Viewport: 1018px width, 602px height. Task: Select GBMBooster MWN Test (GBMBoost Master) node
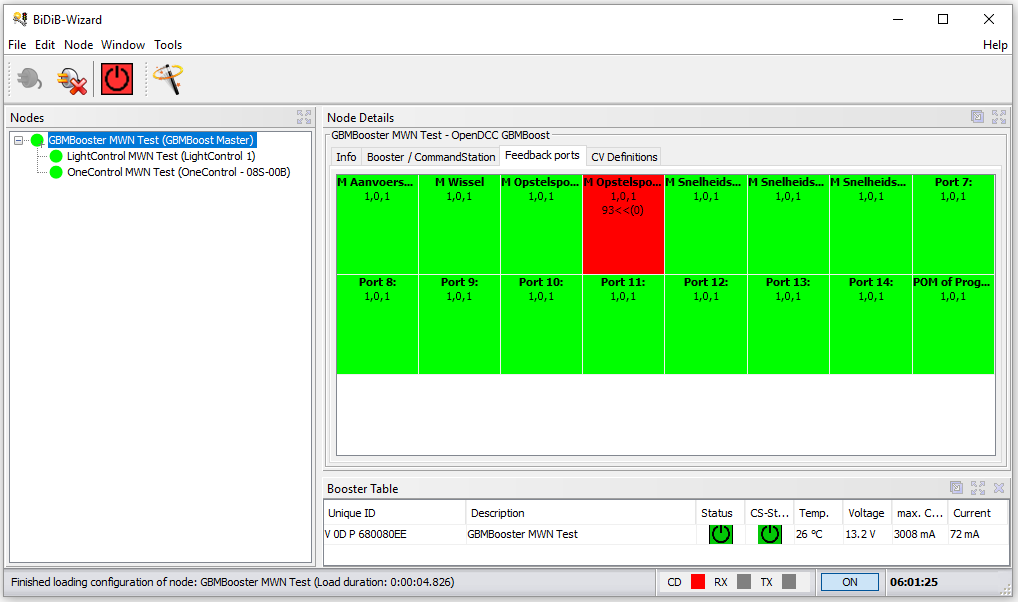(x=151, y=140)
